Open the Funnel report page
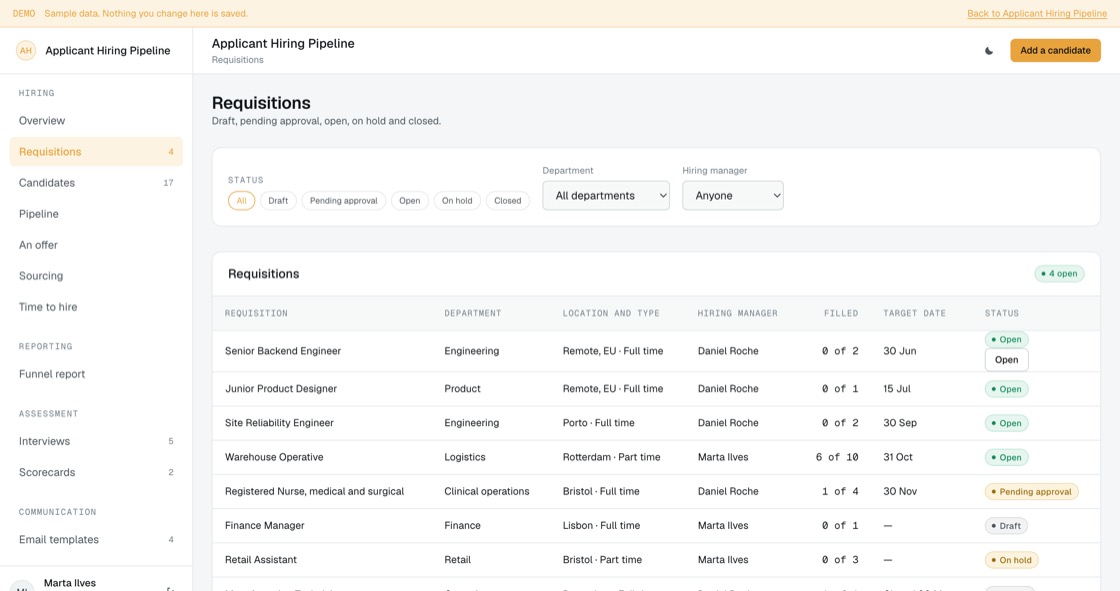Image resolution: width=1120 pixels, height=591 pixels. [96, 374]
